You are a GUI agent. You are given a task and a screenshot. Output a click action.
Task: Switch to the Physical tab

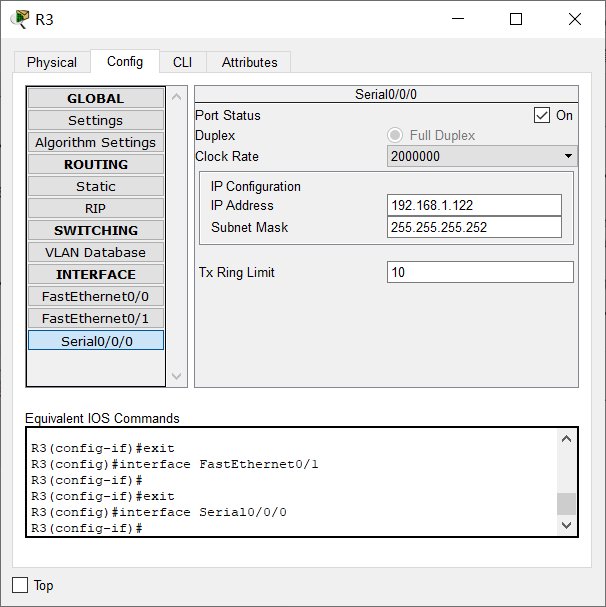coord(52,62)
